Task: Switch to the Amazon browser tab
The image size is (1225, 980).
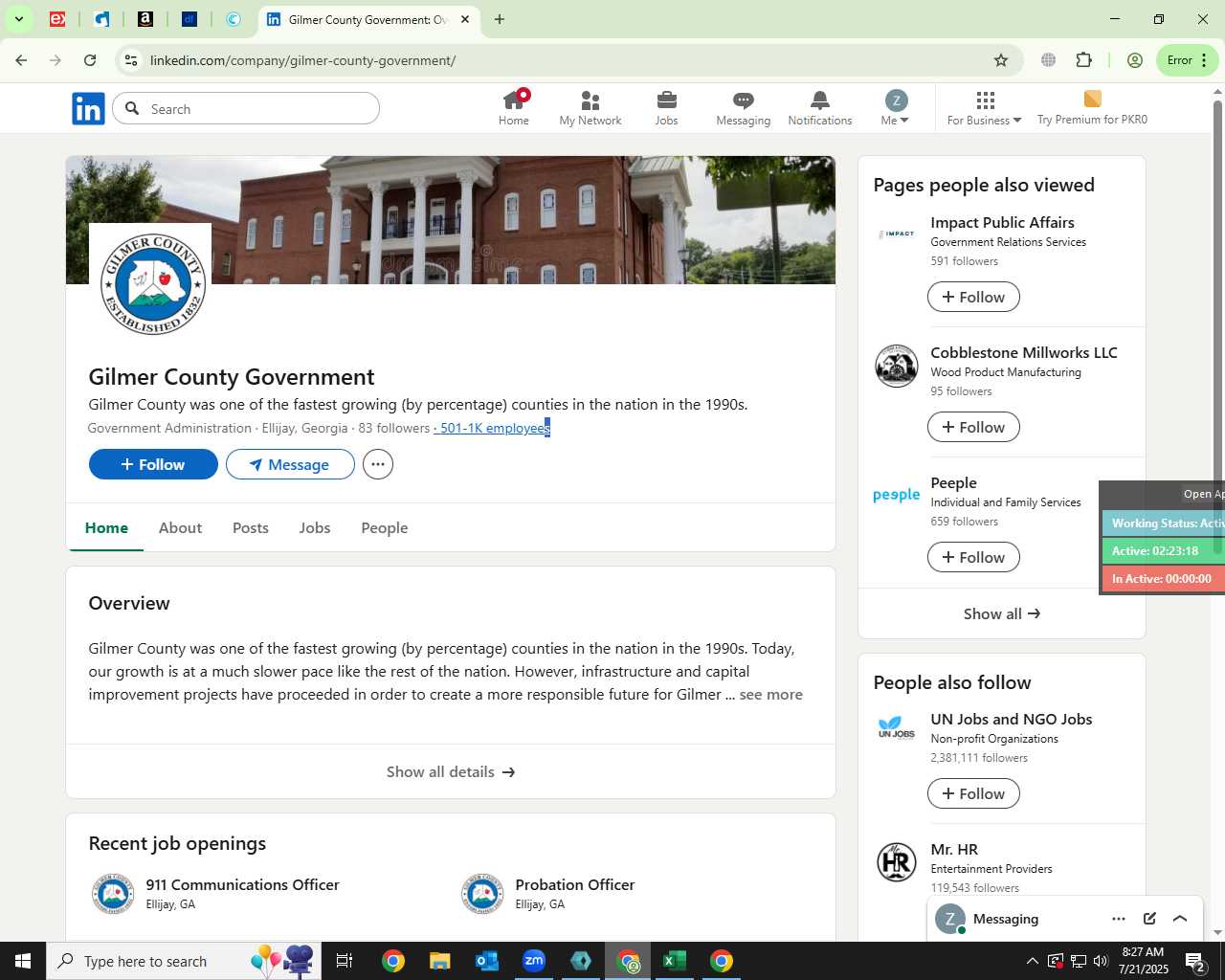Action: 145,19
